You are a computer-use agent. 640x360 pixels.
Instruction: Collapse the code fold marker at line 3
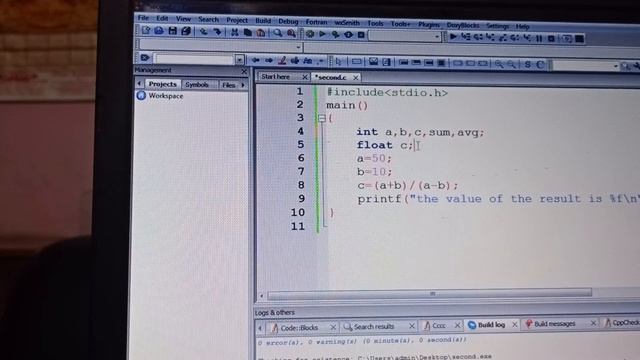[322, 118]
